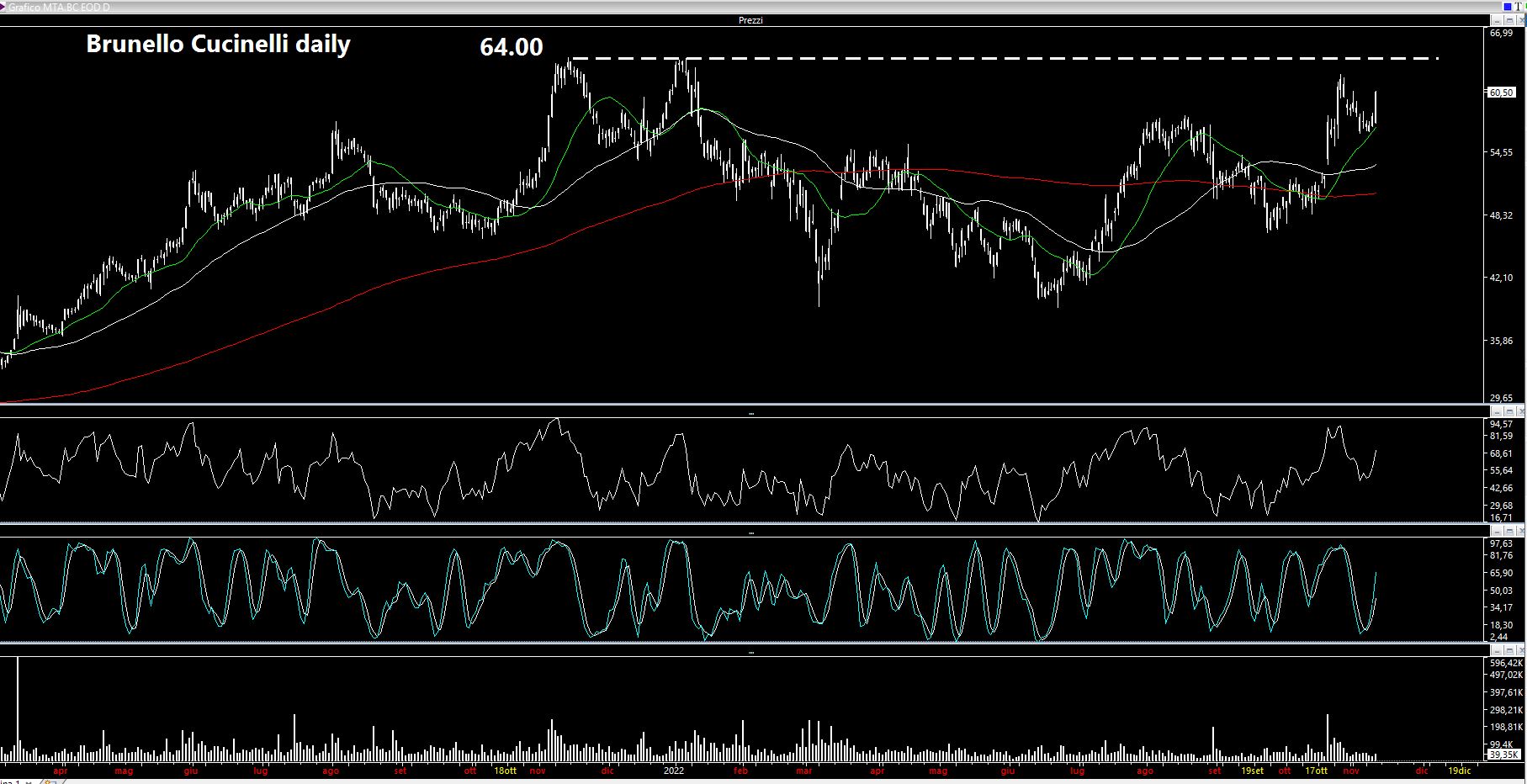Minimize the Prezzi price pane
This screenshot has height=784, width=1527.
pyautogui.click(x=1497, y=20)
